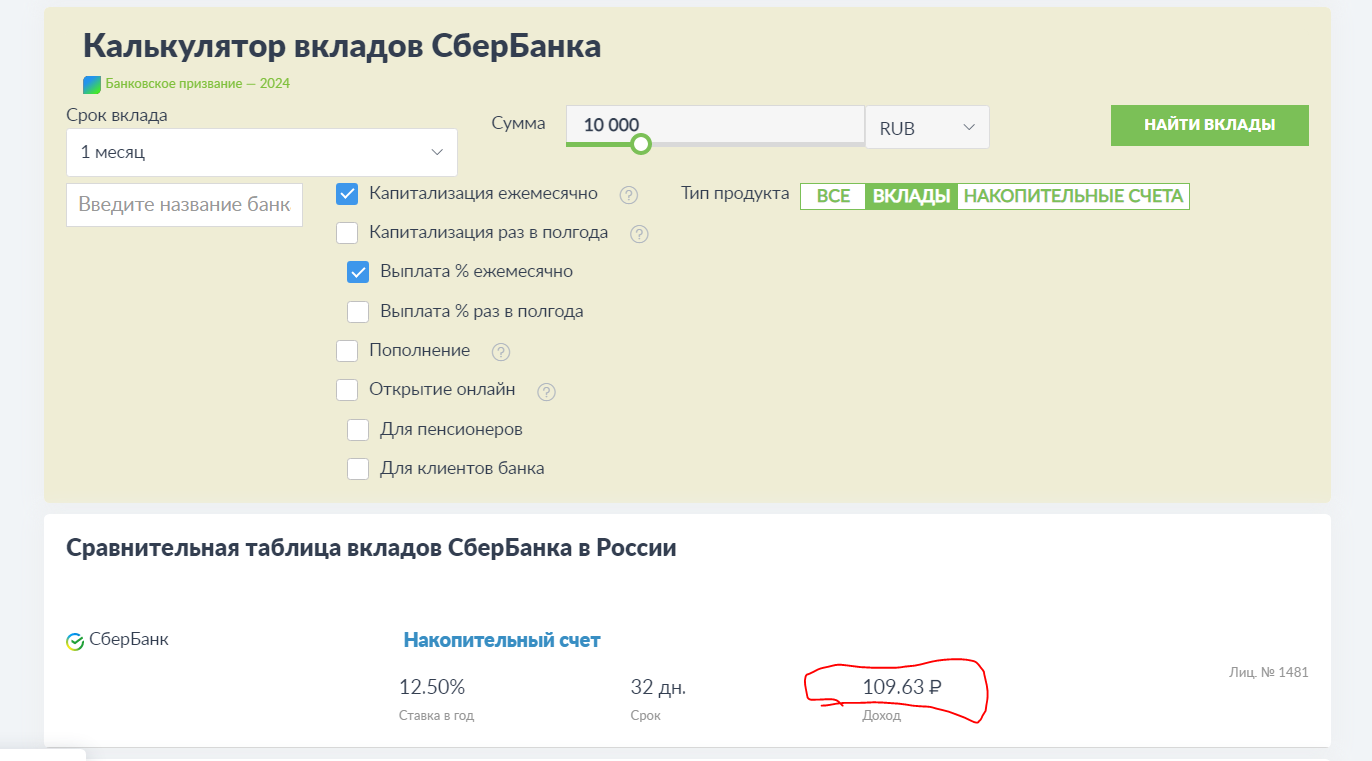
Task: Click the Банковское призвание award icon
Action: coord(92,84)
